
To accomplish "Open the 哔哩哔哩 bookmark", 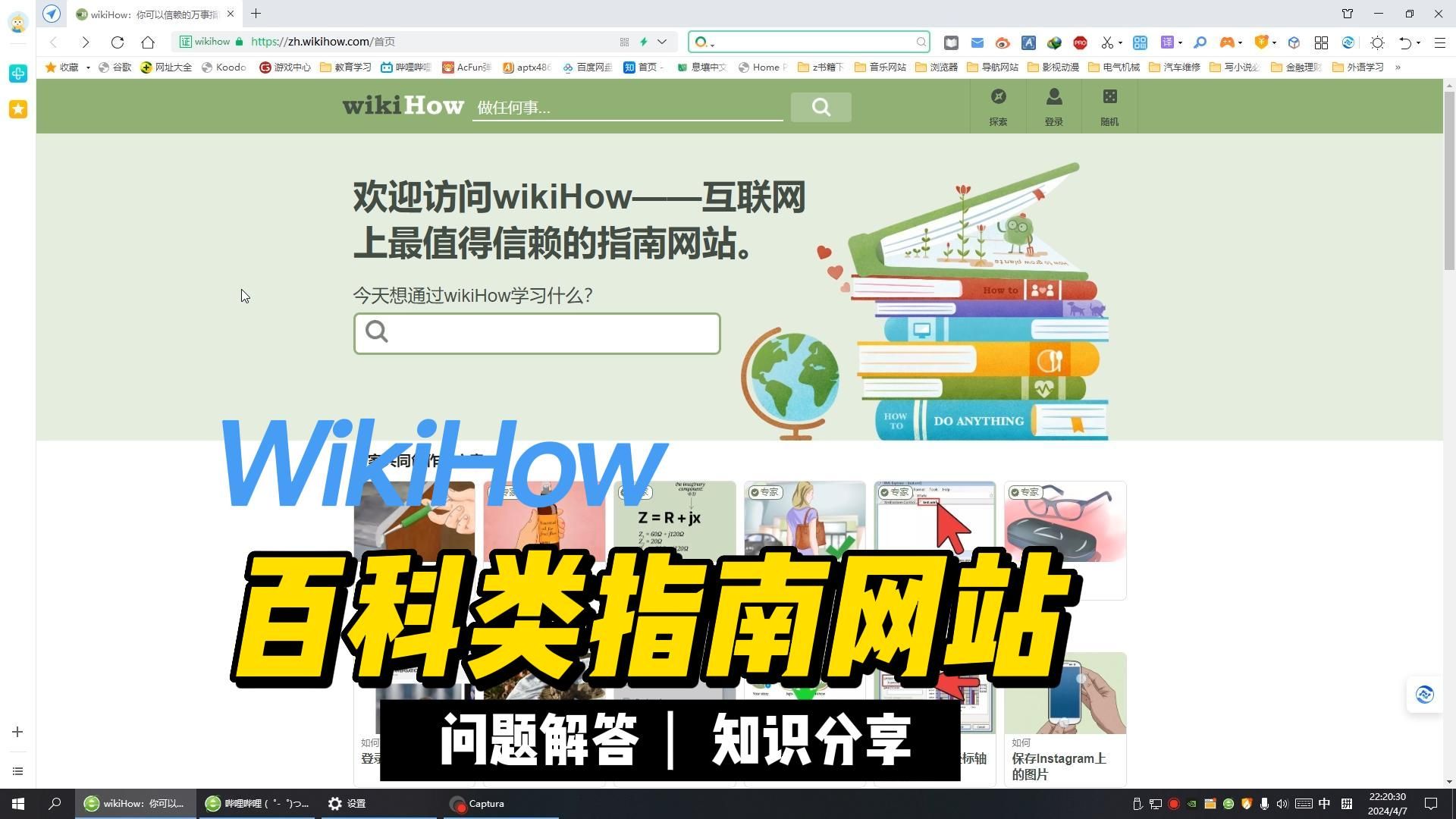I will [406, 67].
